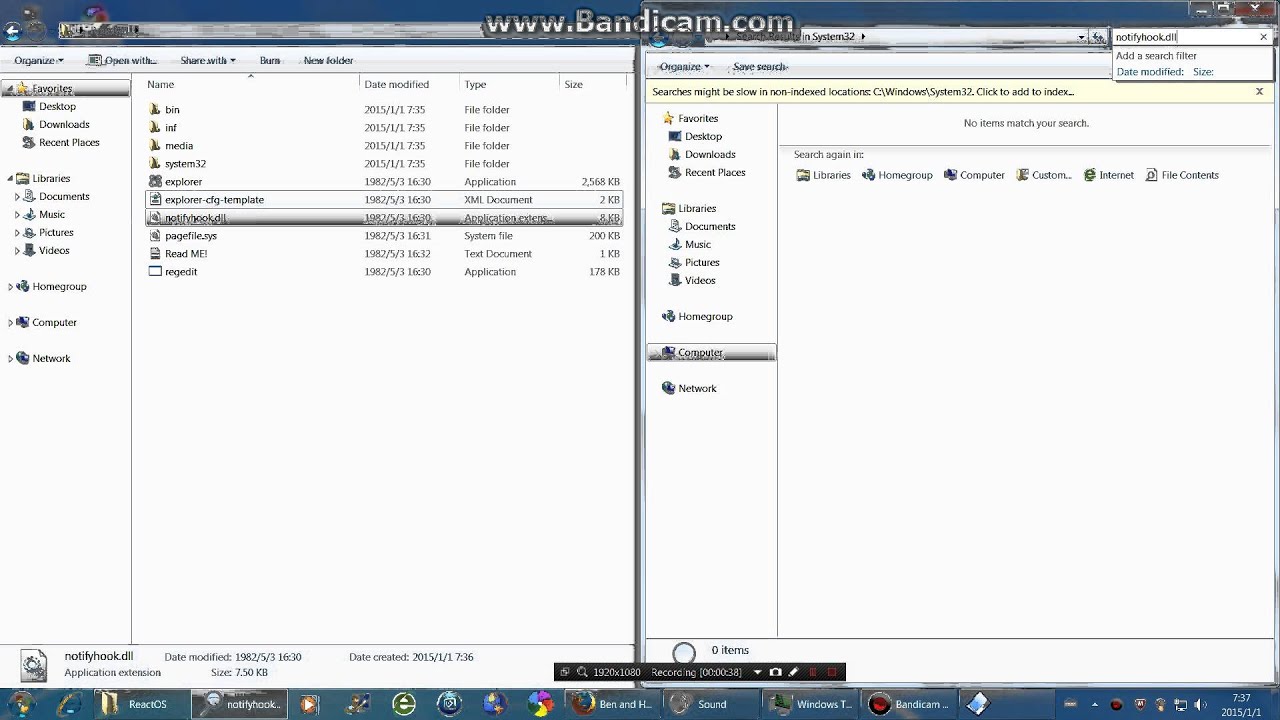Select the notifyhook.dll file row
1280x720 pixels.
click(385, 218)
